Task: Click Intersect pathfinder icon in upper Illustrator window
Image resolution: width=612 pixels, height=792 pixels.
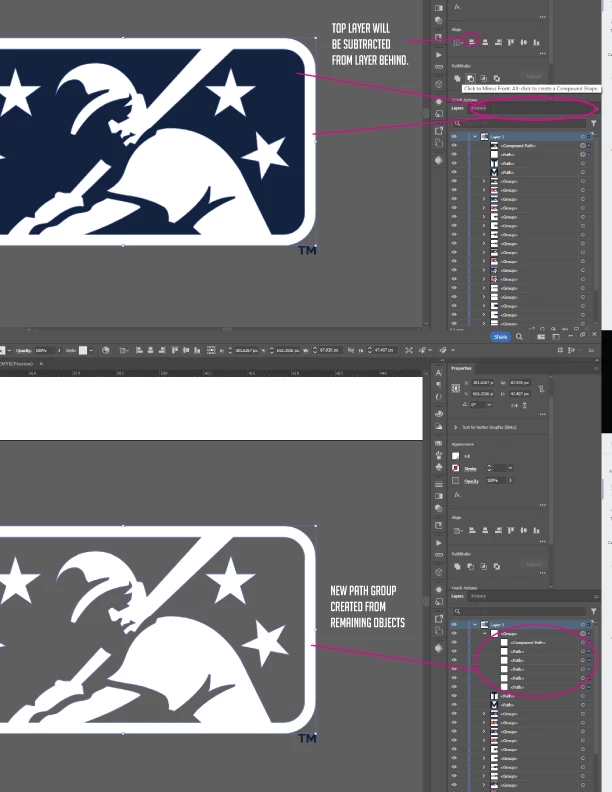Action: click(x=483, y=78)
